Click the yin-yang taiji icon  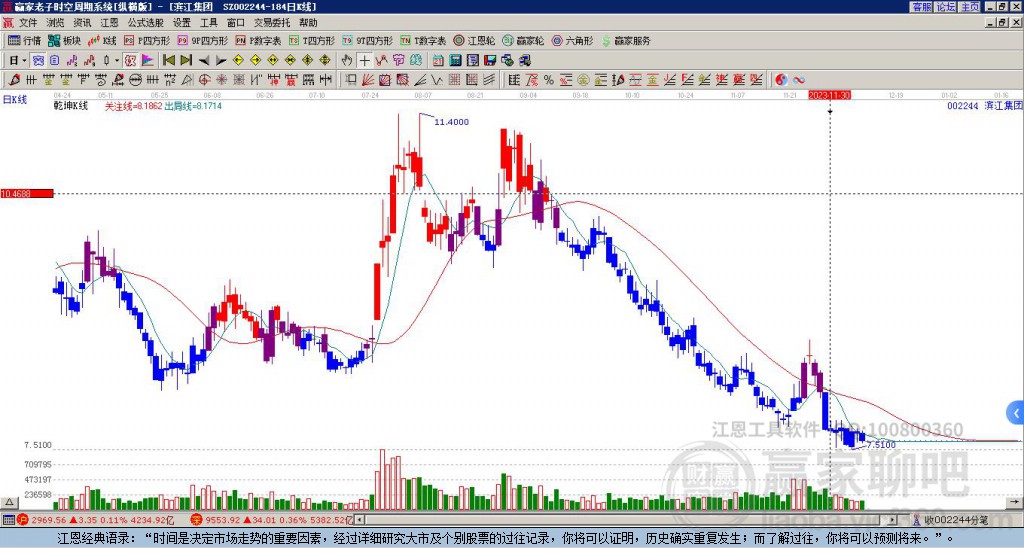coord(781,80)
